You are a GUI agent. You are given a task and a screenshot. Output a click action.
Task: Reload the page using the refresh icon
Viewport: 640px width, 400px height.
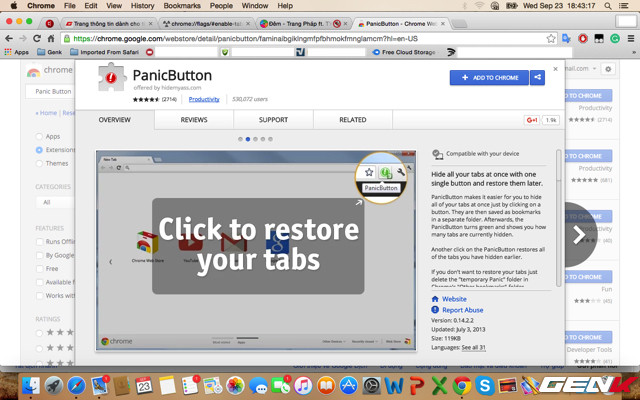[51, 38]
